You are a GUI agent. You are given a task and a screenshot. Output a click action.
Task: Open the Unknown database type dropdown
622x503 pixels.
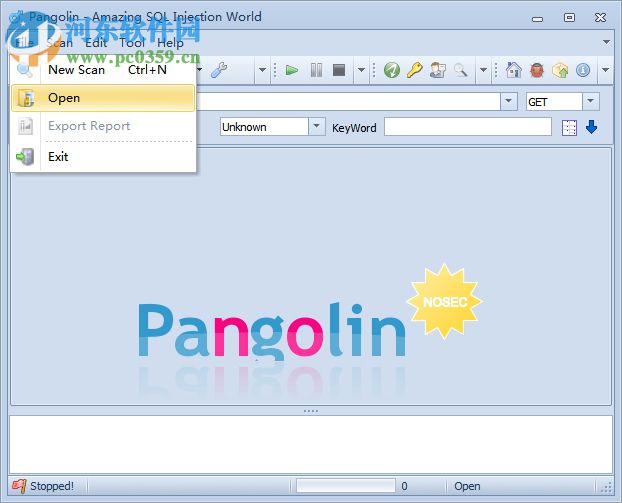[x=317, y=127]
